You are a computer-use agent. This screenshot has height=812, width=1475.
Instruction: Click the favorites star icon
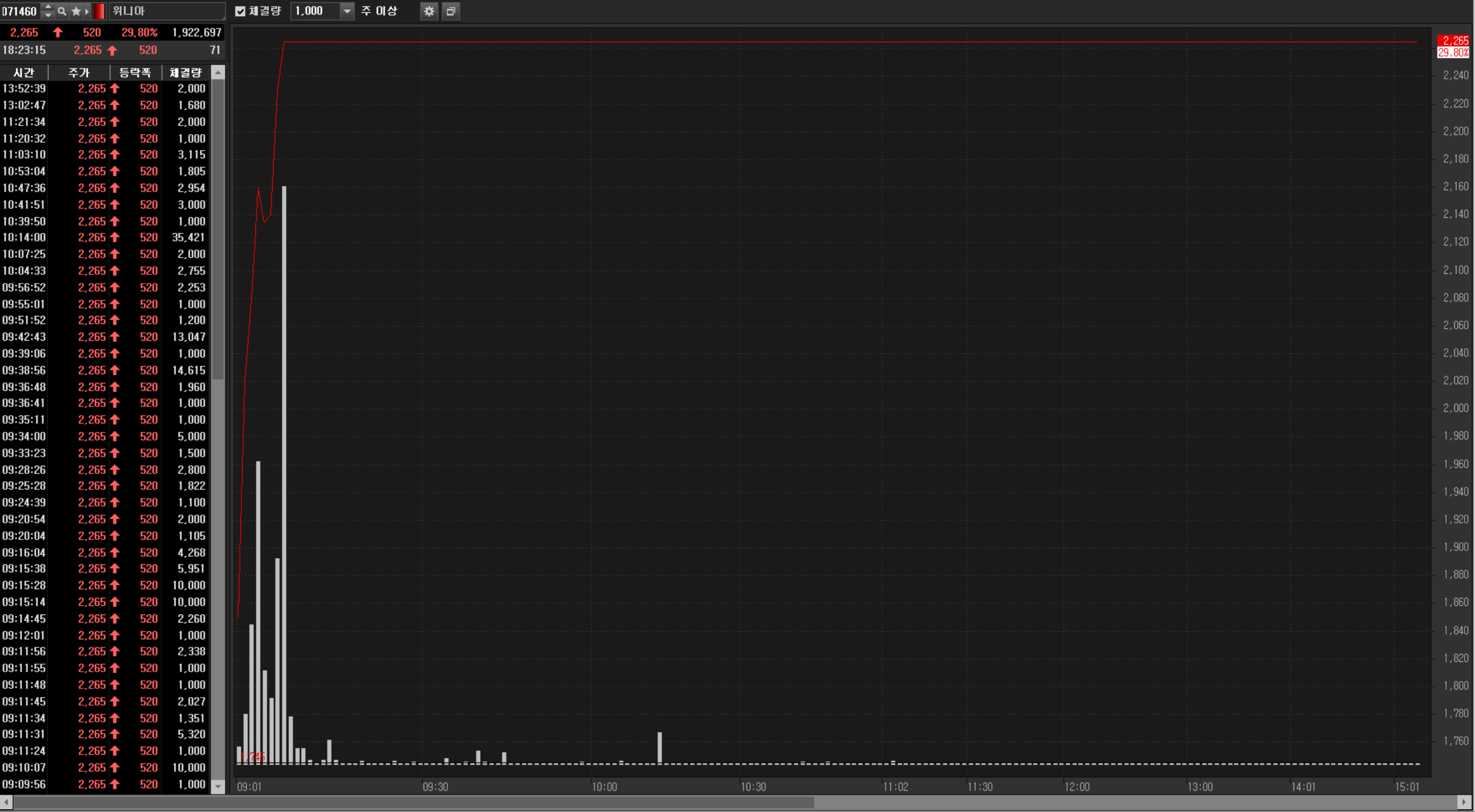tap(76, 11)
